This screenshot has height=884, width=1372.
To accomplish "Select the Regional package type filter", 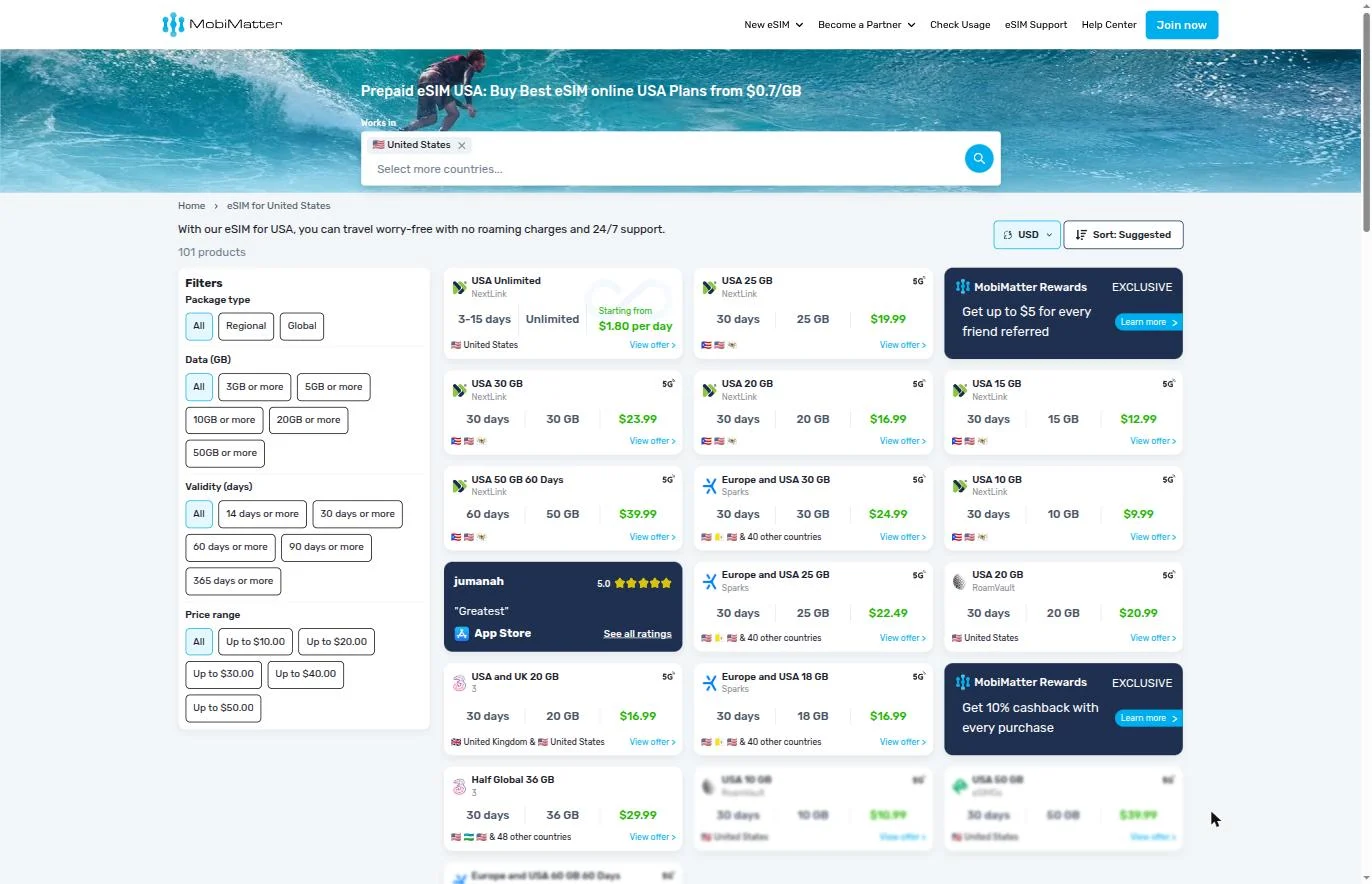I will 246,326.
